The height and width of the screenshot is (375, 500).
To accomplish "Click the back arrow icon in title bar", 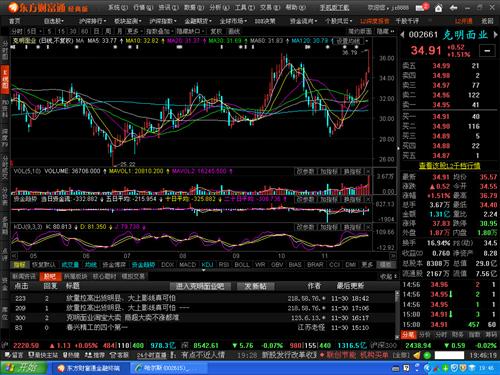I will click(x=453, y=8).
